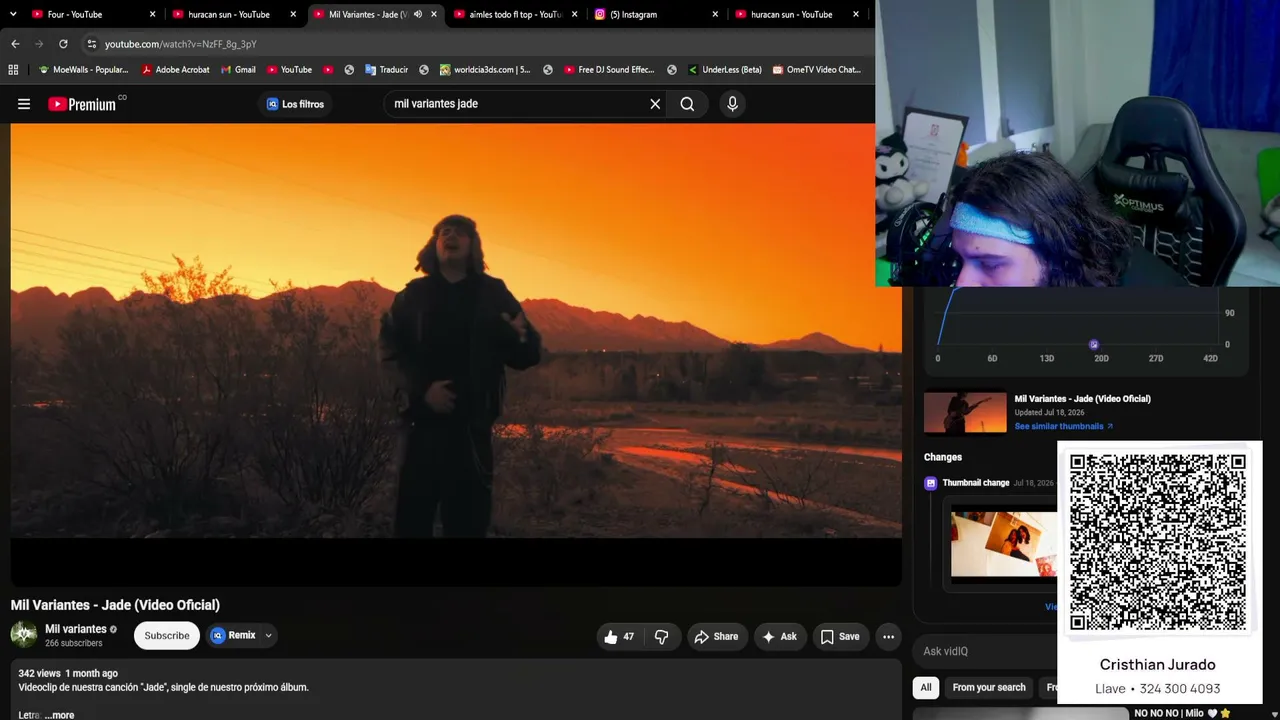Expand the Remix dropdown arrow
Image resolution: width=1280 pixels, height=720 pixels.
coord(268,635)
